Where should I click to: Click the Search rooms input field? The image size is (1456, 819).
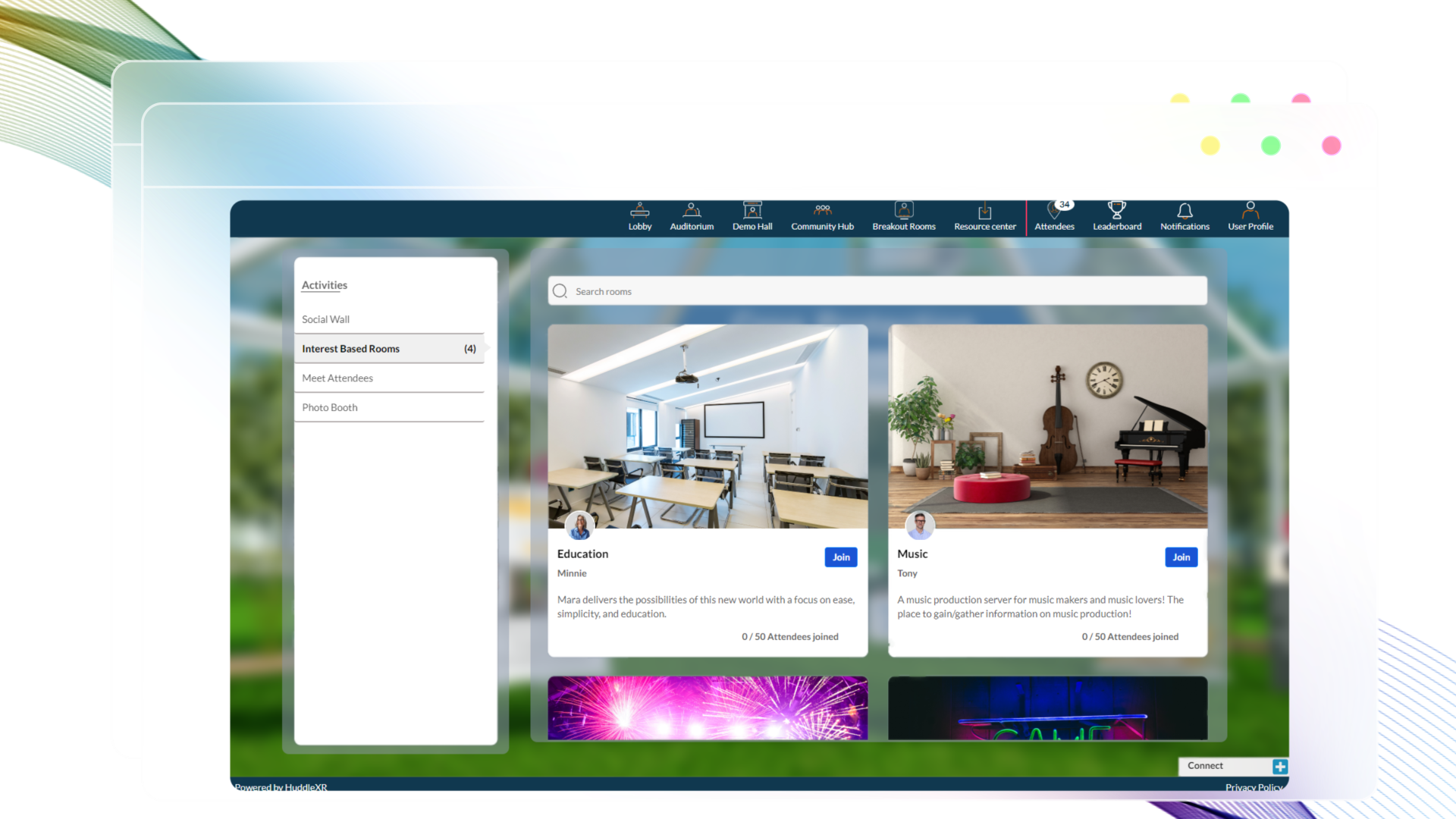point(878,290)
